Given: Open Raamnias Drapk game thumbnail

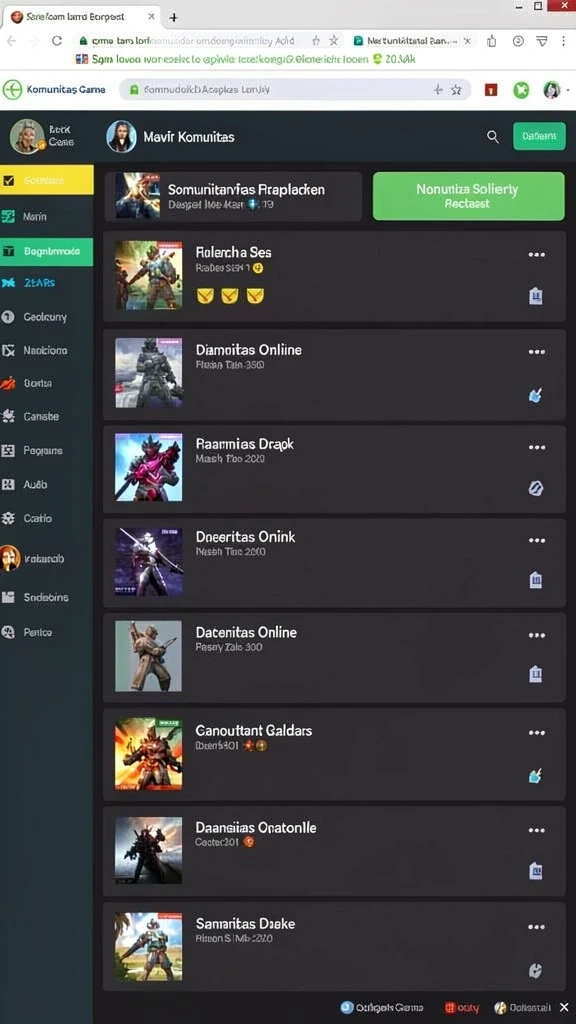Looking at the screenshot, I should [x=149, y=468].
